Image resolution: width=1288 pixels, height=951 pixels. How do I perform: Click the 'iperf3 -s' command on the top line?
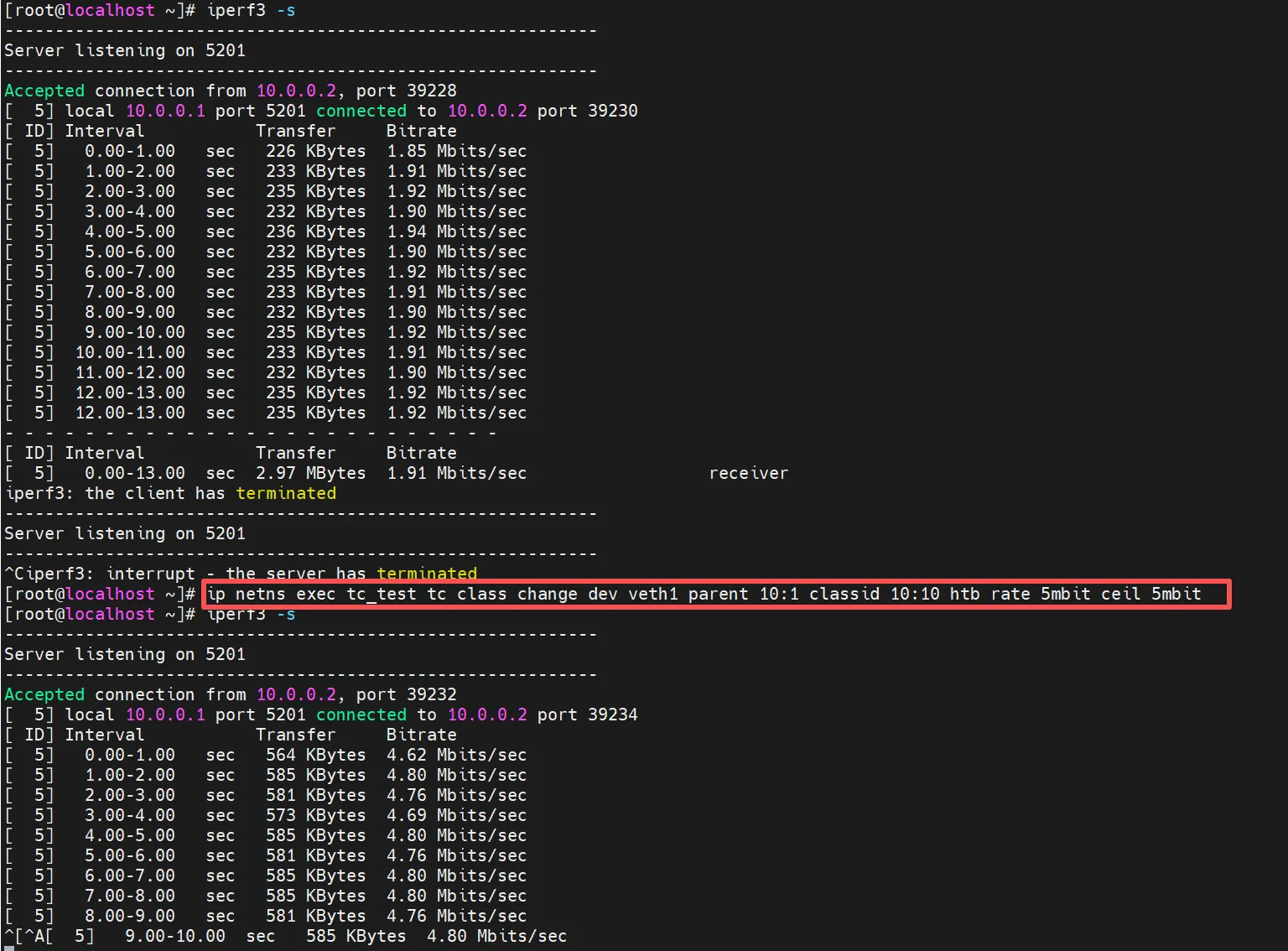(251, 11)
